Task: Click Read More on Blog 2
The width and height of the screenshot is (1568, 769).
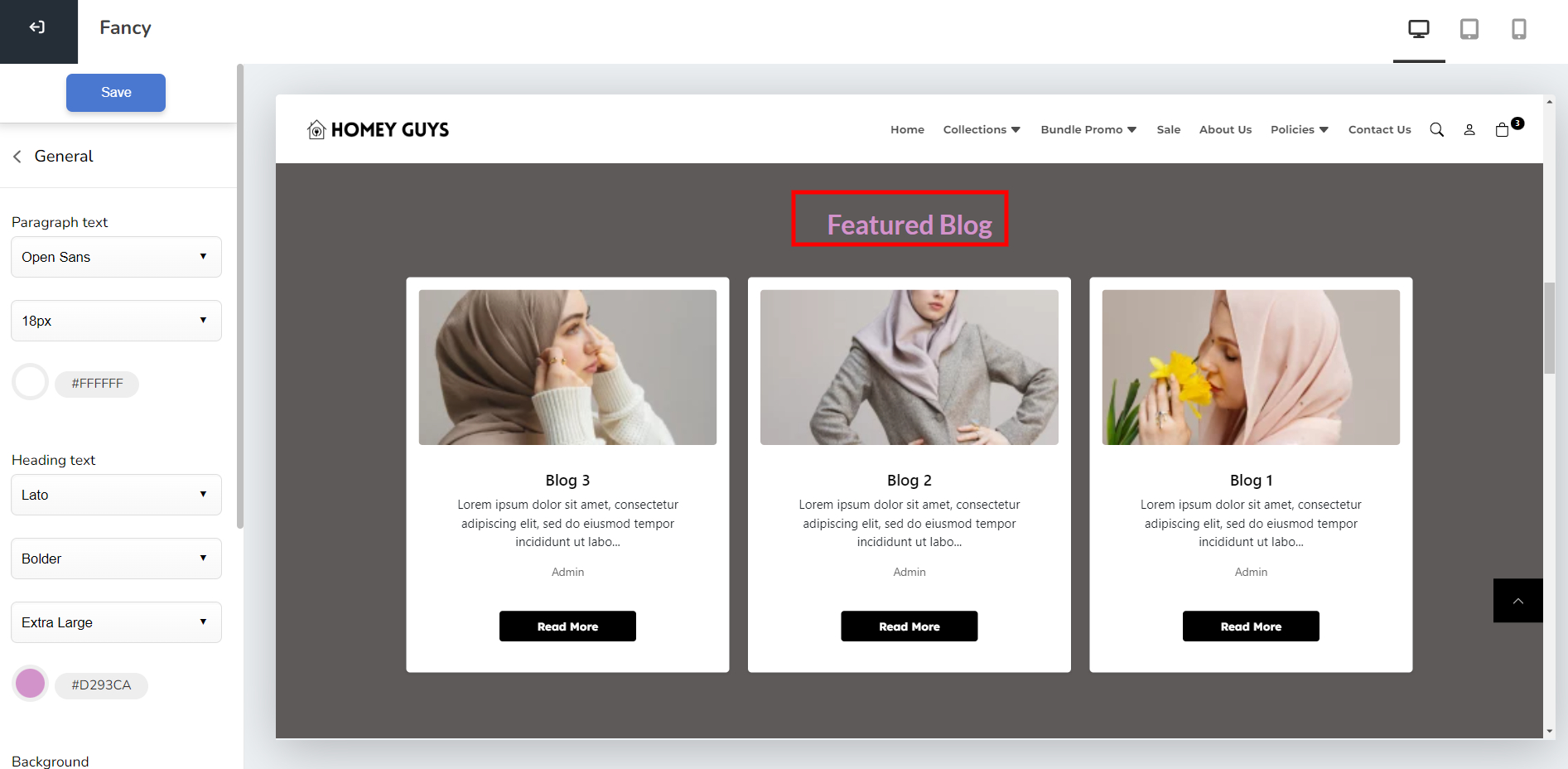Action: pyautogui.click(x=909, y=626)
